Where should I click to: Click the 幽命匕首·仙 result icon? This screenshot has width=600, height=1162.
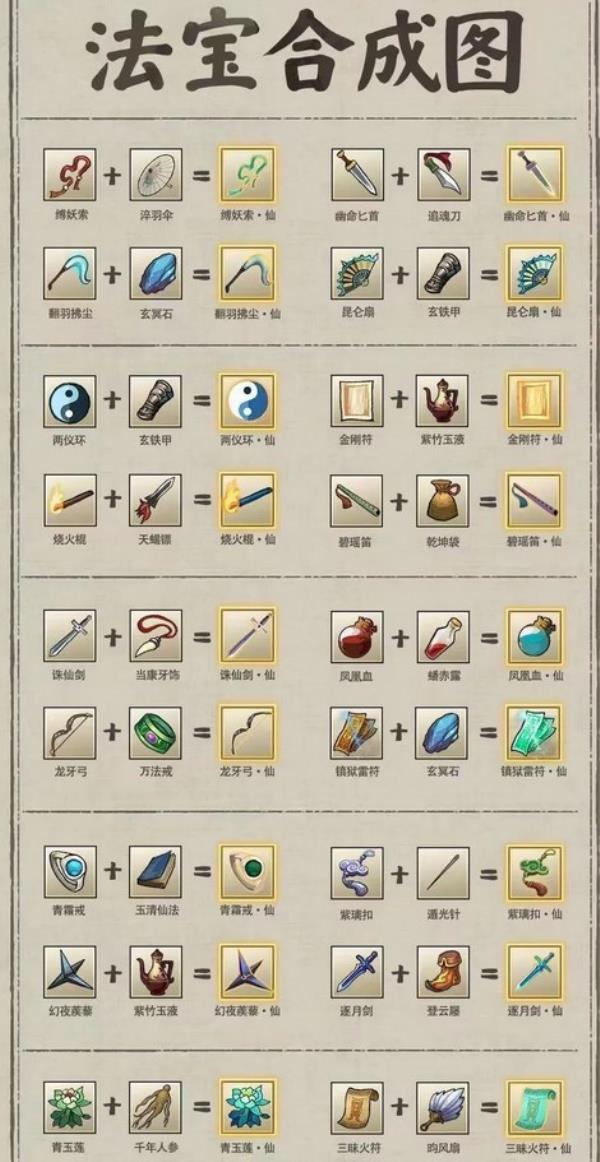click(x=535, y=174)
